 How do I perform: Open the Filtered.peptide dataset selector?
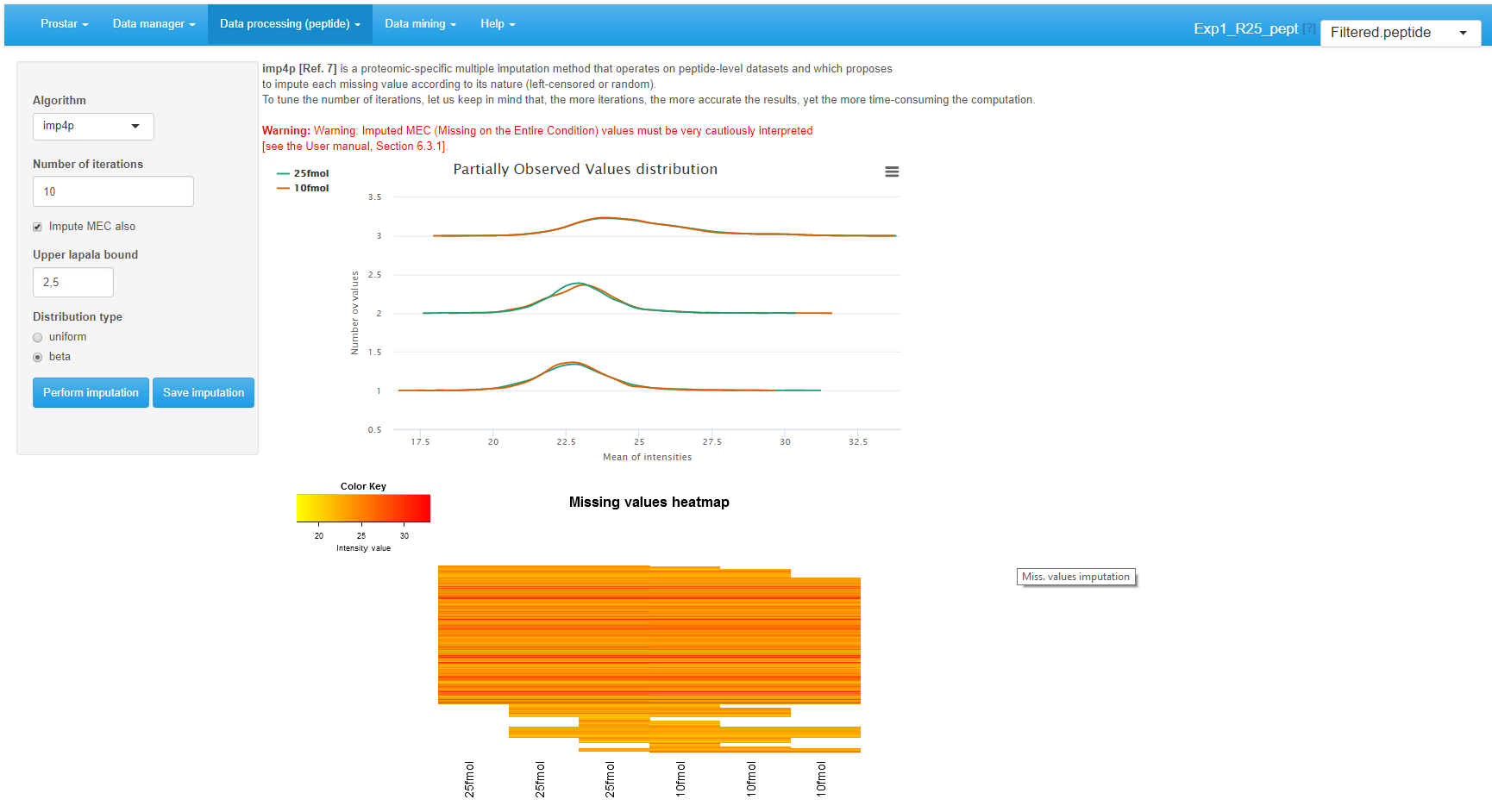[x=1399, y=33]
